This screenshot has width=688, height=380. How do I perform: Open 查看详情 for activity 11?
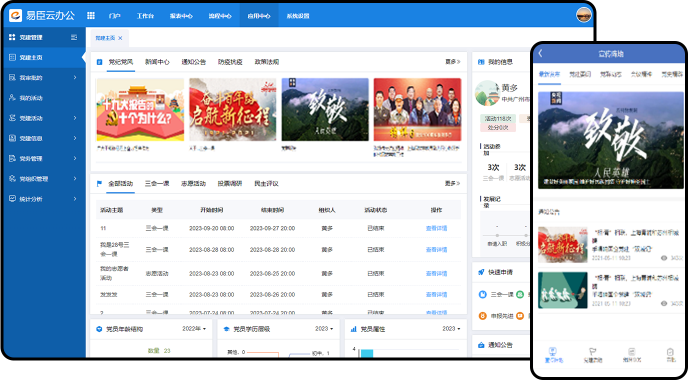pyautogui.click(x=437, y=228)
